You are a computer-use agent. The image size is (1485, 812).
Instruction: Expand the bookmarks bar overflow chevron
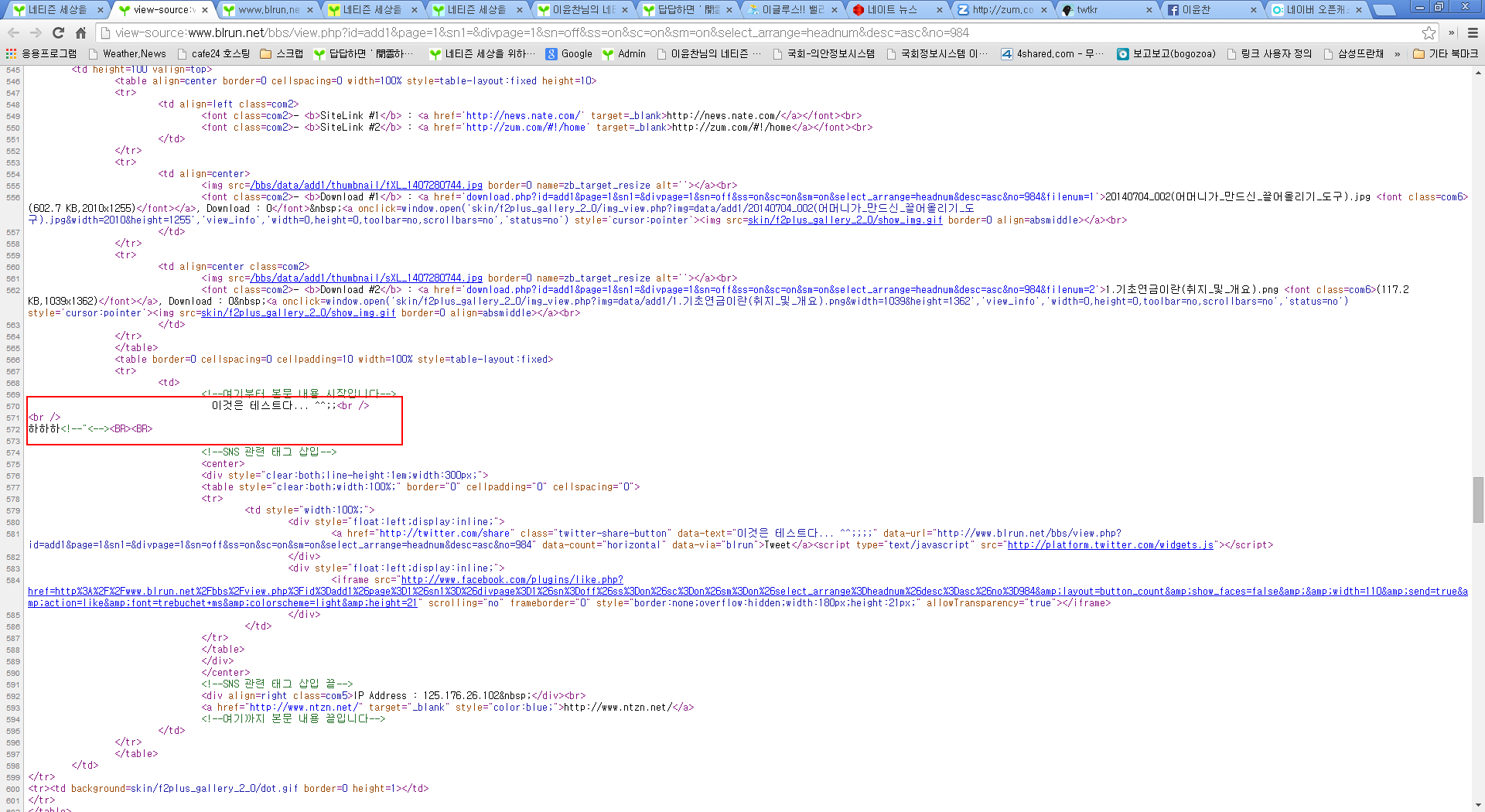[1397, 53]
